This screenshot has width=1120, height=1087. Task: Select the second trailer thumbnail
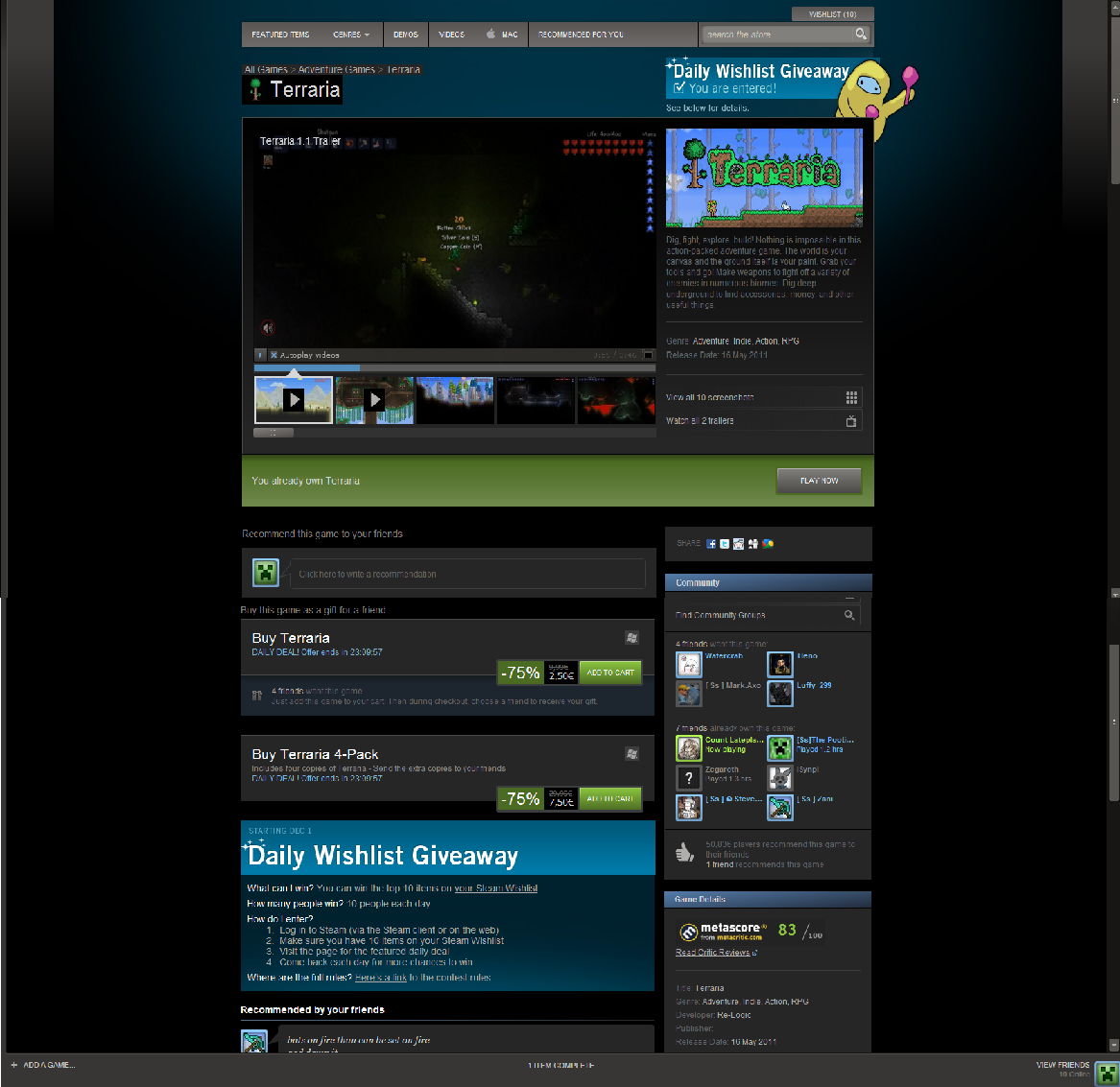375,400
